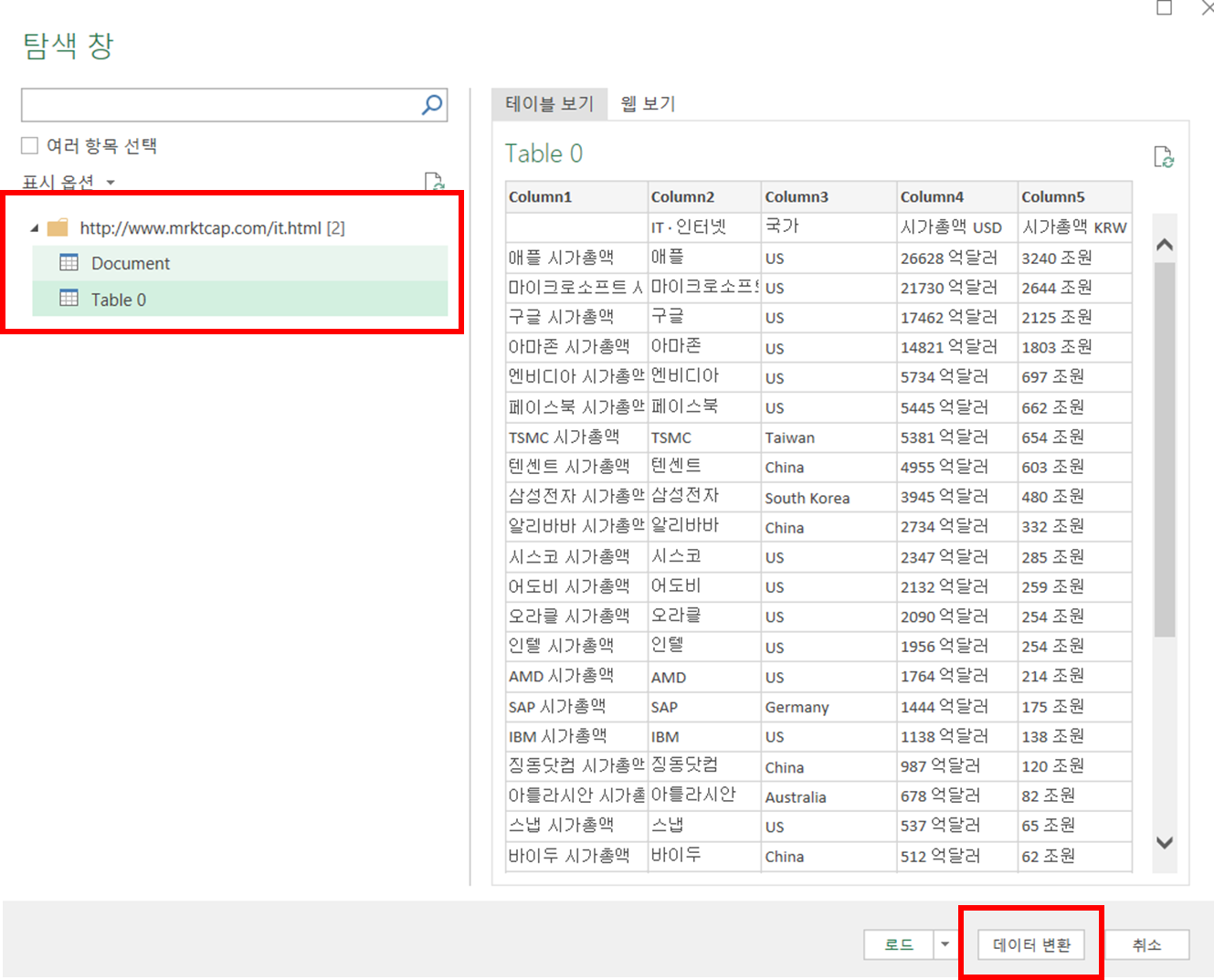Click the 취소 button
This screenshot has height=980, width=1214.
coord(1146,944)
